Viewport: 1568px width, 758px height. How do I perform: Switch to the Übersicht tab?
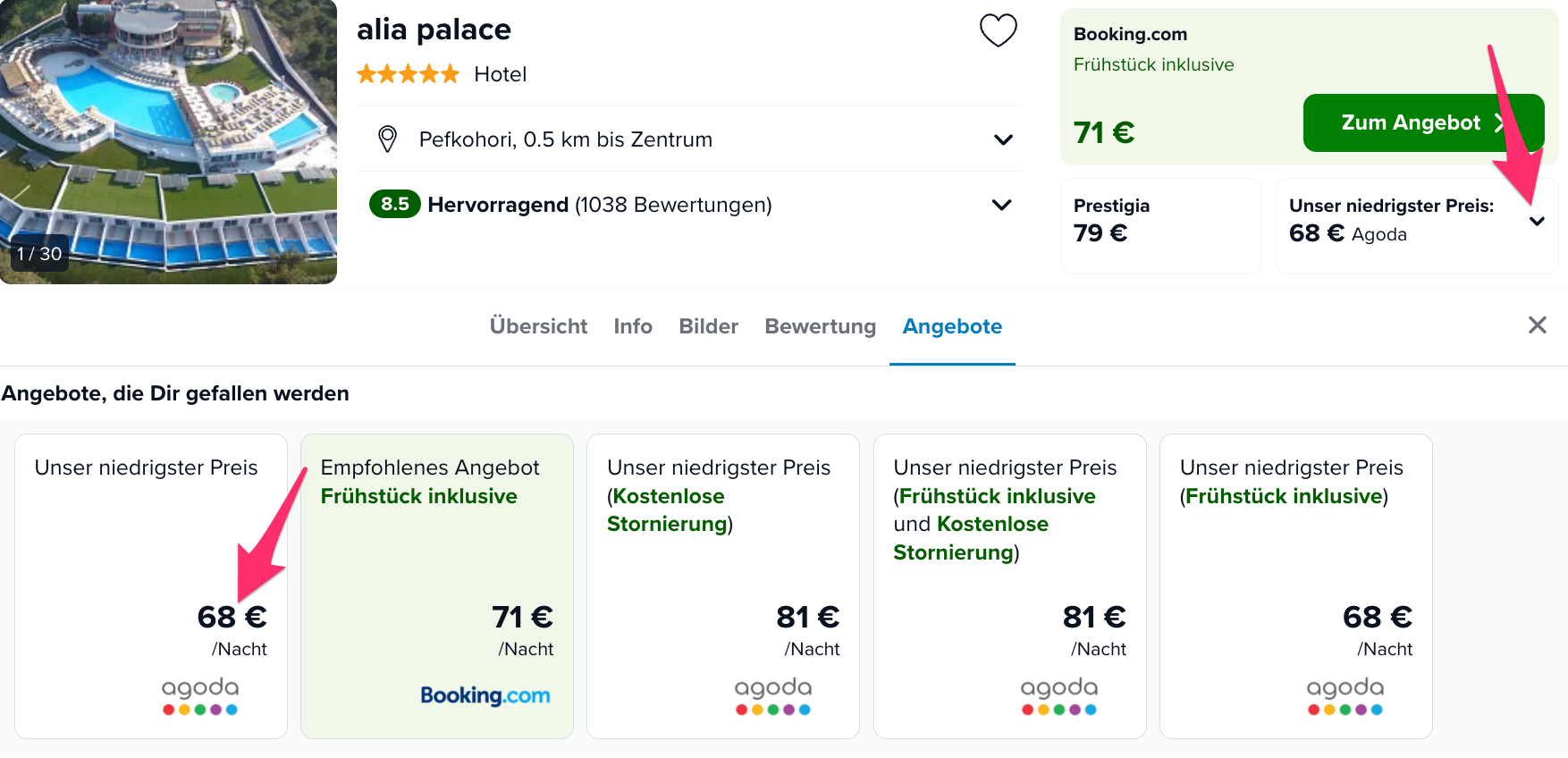click(538, 326)
